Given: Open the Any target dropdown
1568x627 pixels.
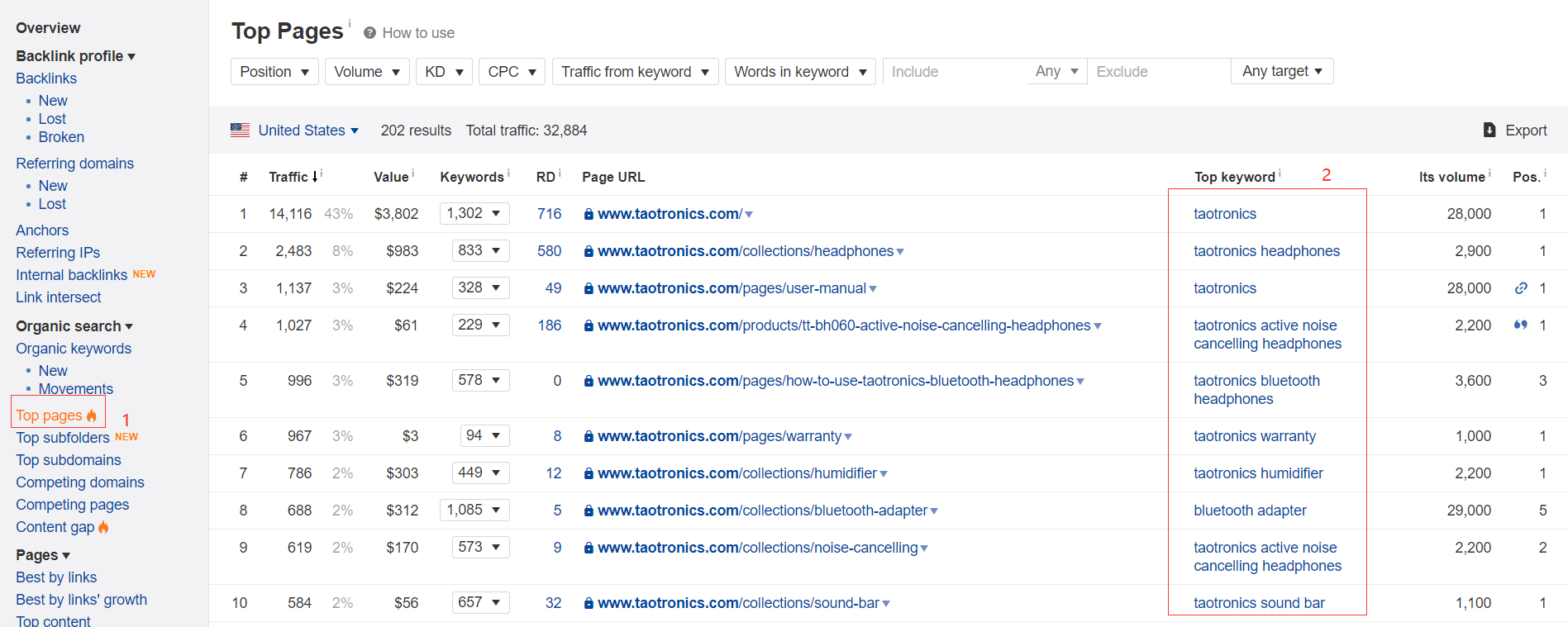Looking at the screenshot, I should tap(1282, 71).
